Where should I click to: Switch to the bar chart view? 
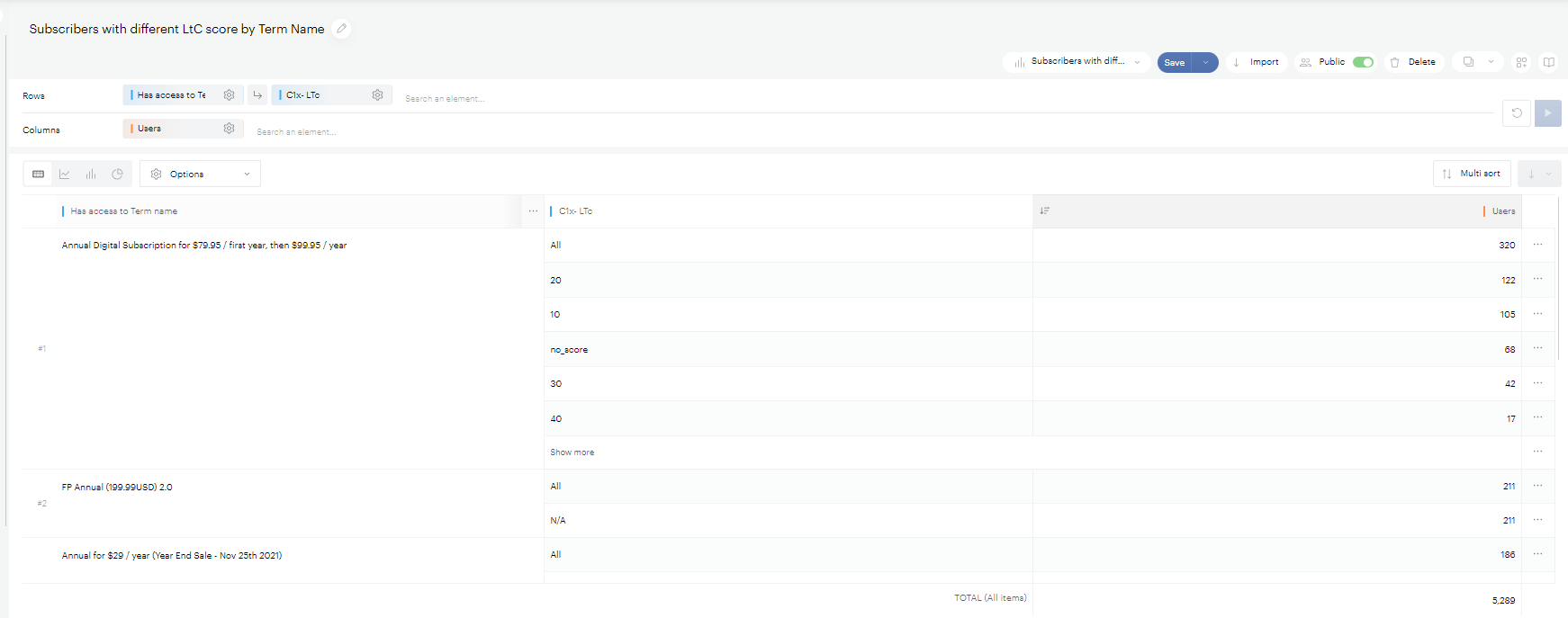pos(91,175)
